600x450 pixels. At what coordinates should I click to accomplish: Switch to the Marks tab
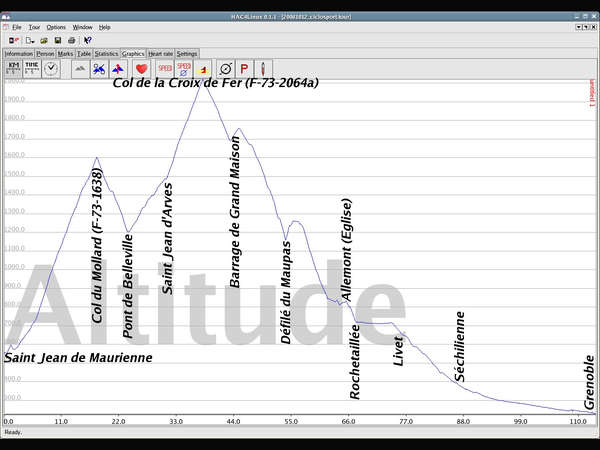point(65,54)
